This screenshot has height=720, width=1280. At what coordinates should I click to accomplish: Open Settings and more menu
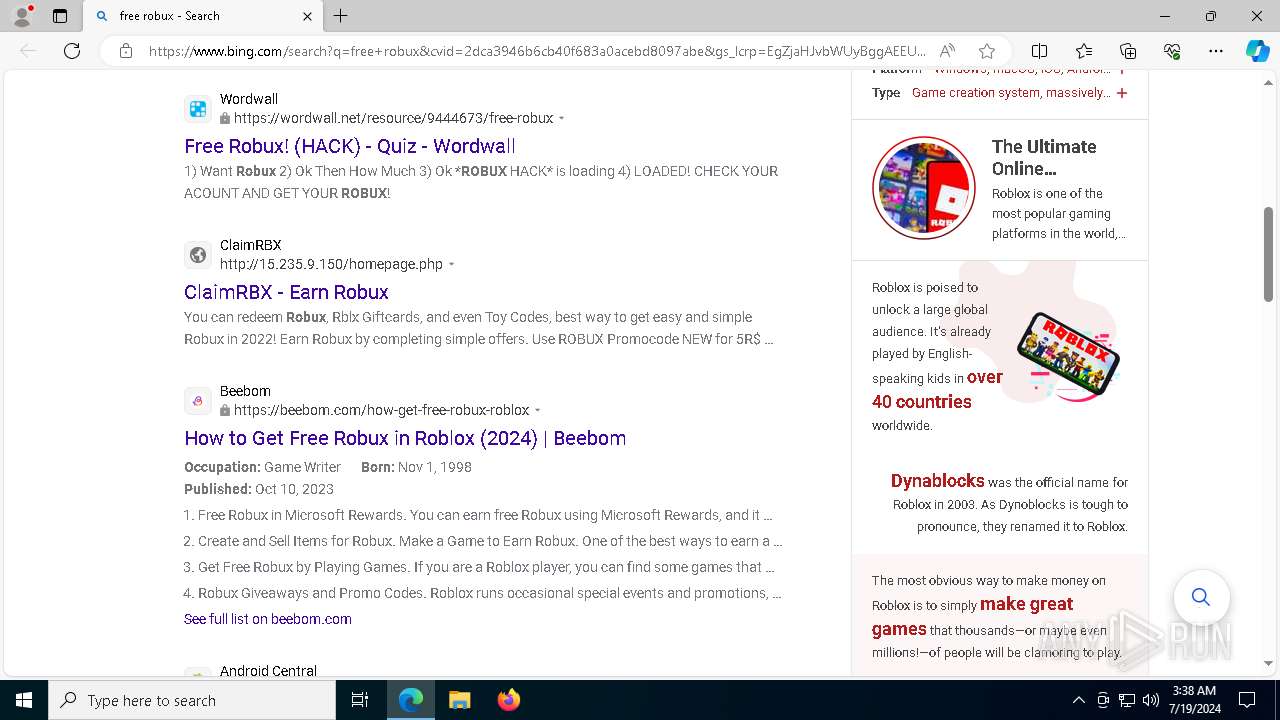(1216, 51)
